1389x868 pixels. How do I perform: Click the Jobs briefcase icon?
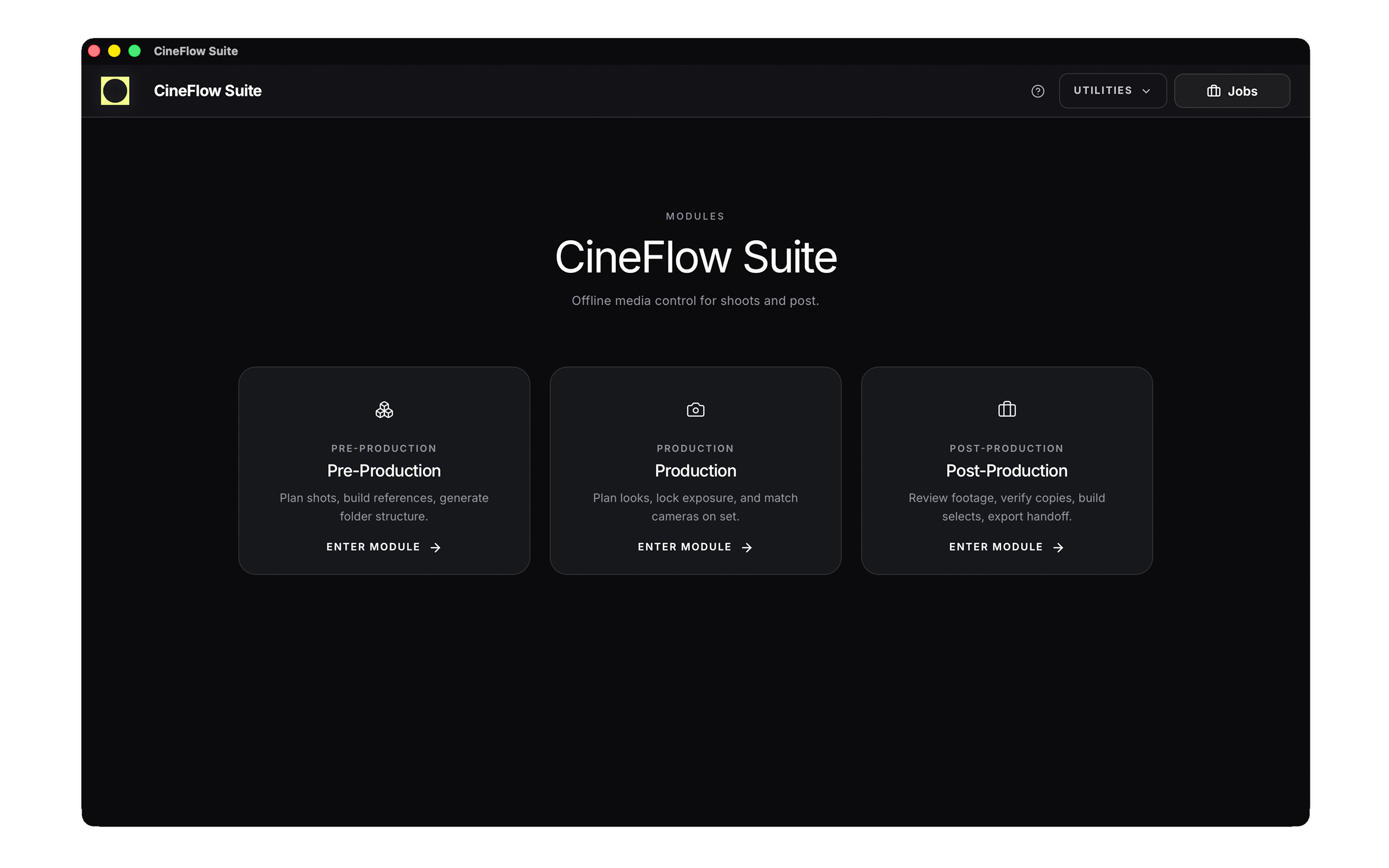tap(1213, 90)
